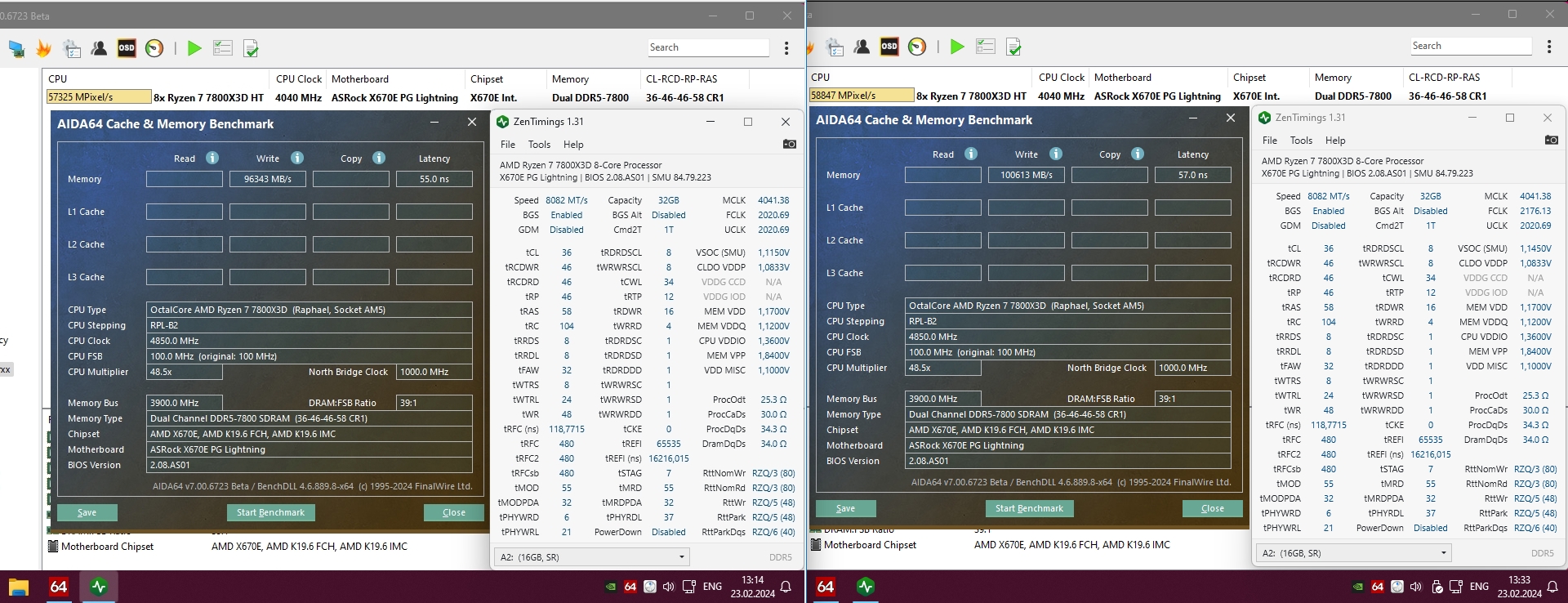Click the Search field in right AIDA64 window

[1471, 46]
